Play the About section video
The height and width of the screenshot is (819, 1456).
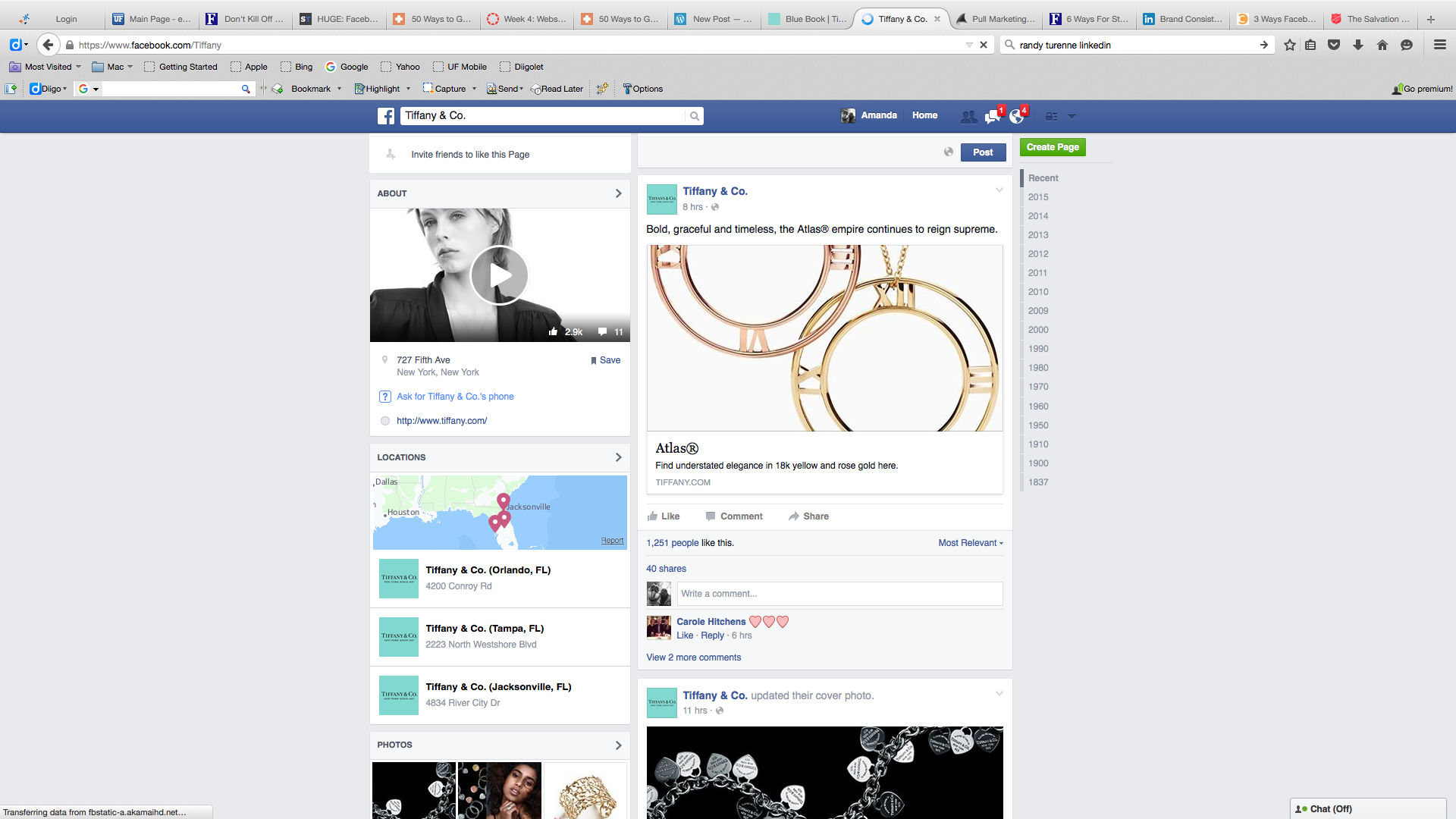(x=499, y=275)
